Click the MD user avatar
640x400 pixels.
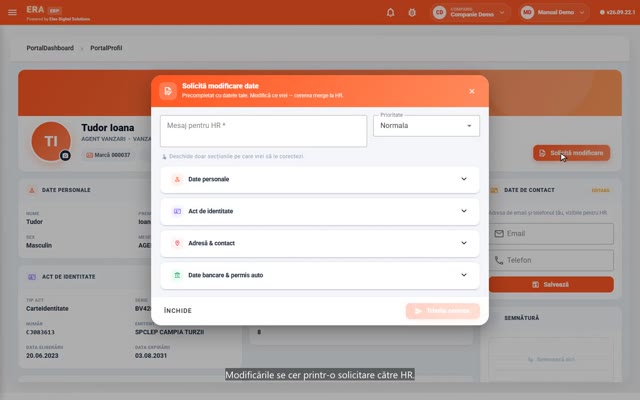click(527, 12)
